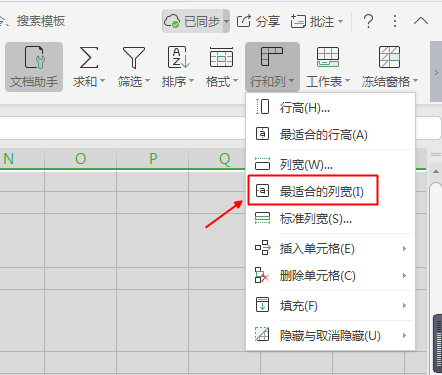This screenshot has height=375, width=442.
Task: Collapse the ribbon with the up chevron
Action: coord(421,21)
